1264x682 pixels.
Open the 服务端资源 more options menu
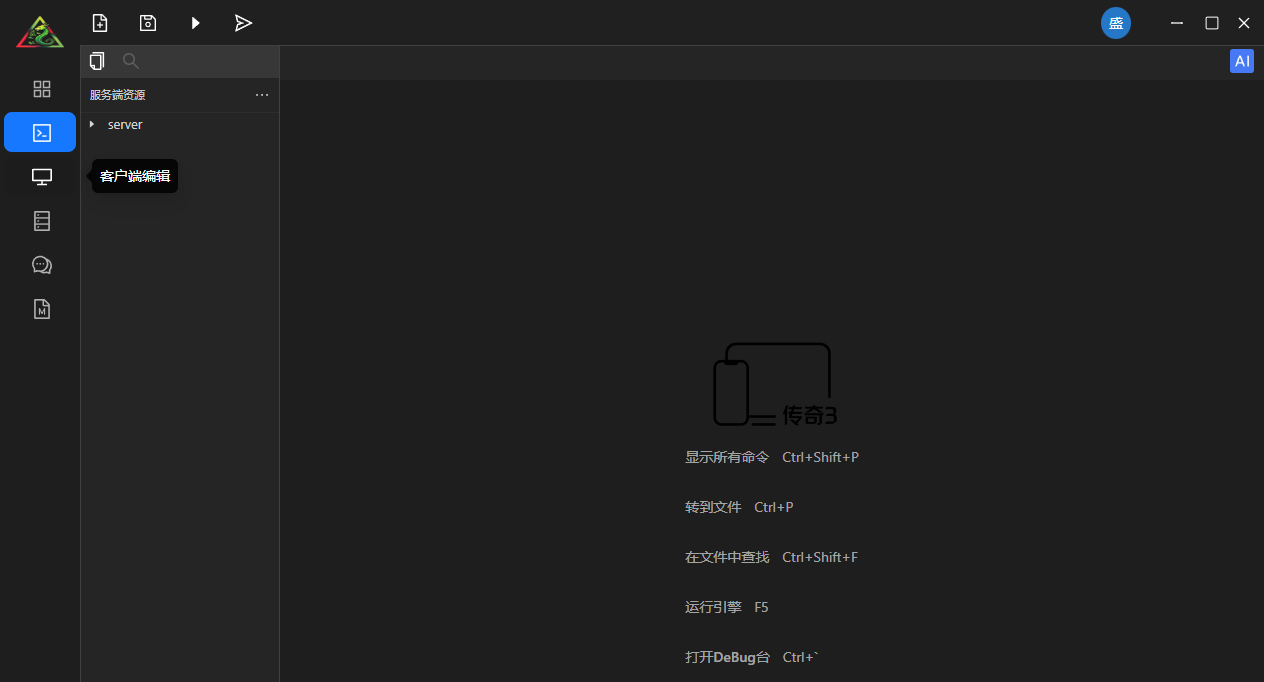[x=262, y=95]
